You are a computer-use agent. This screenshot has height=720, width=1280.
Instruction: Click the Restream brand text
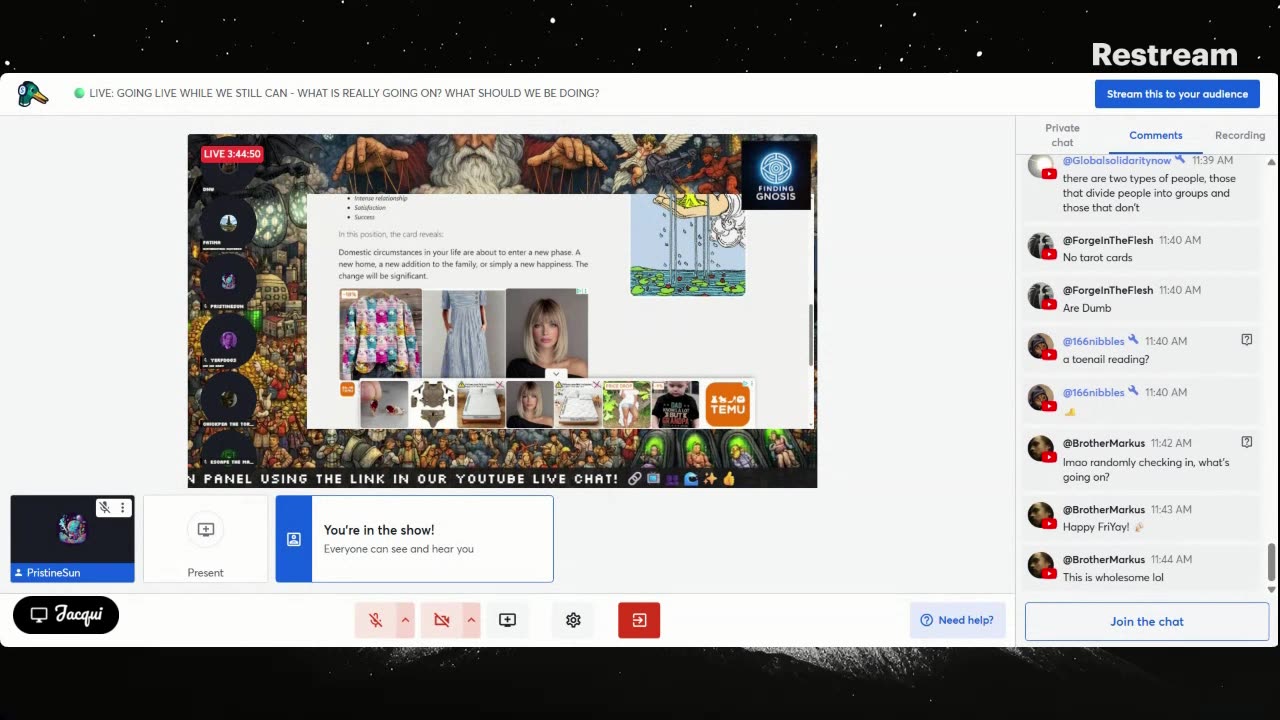(x=1165, y=54)
